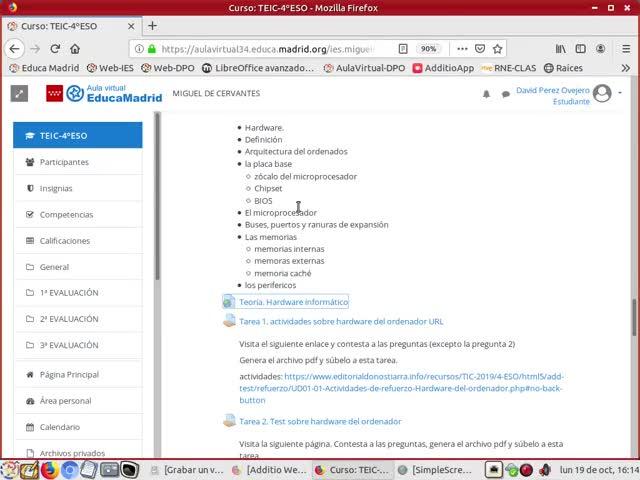Open messages speech bubble icon
Viewport: 640px width, 480px height.
click(x=506, y=94)
